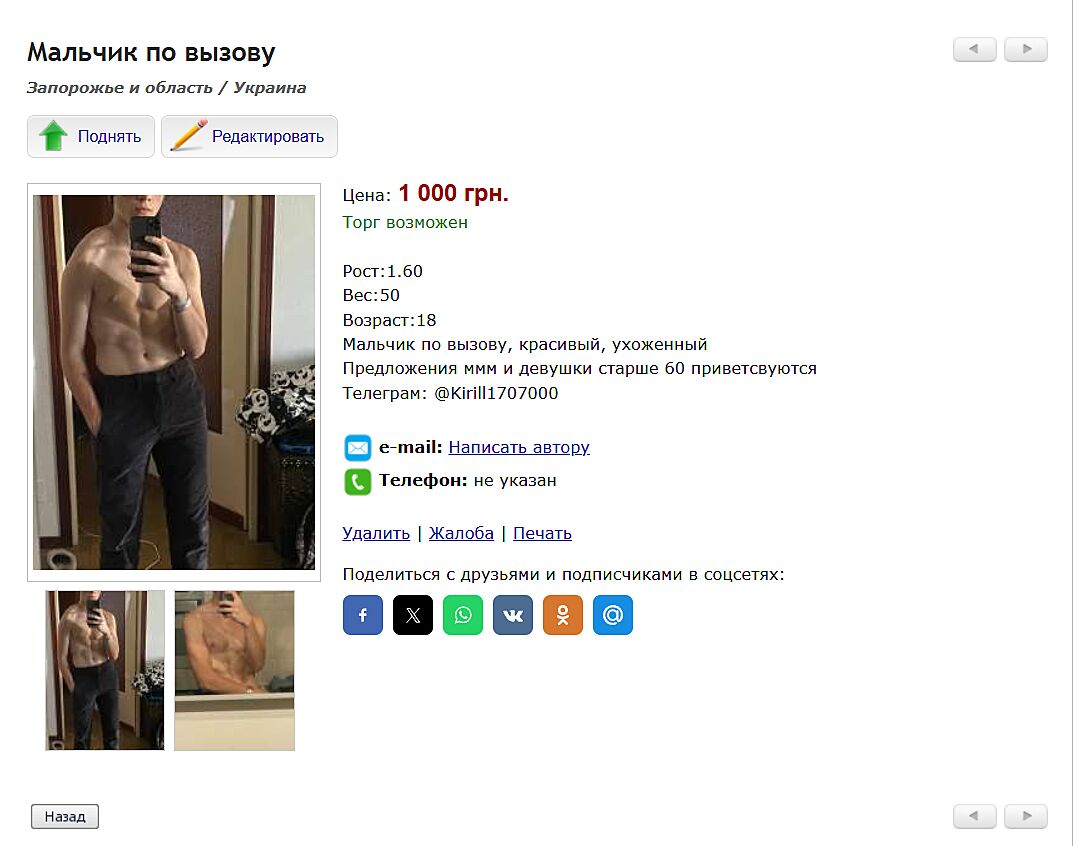Share via the Mail.ru @ icon
Viewport: 1073px width, 846px height.
pyautogui.click(x=612, y=615)
